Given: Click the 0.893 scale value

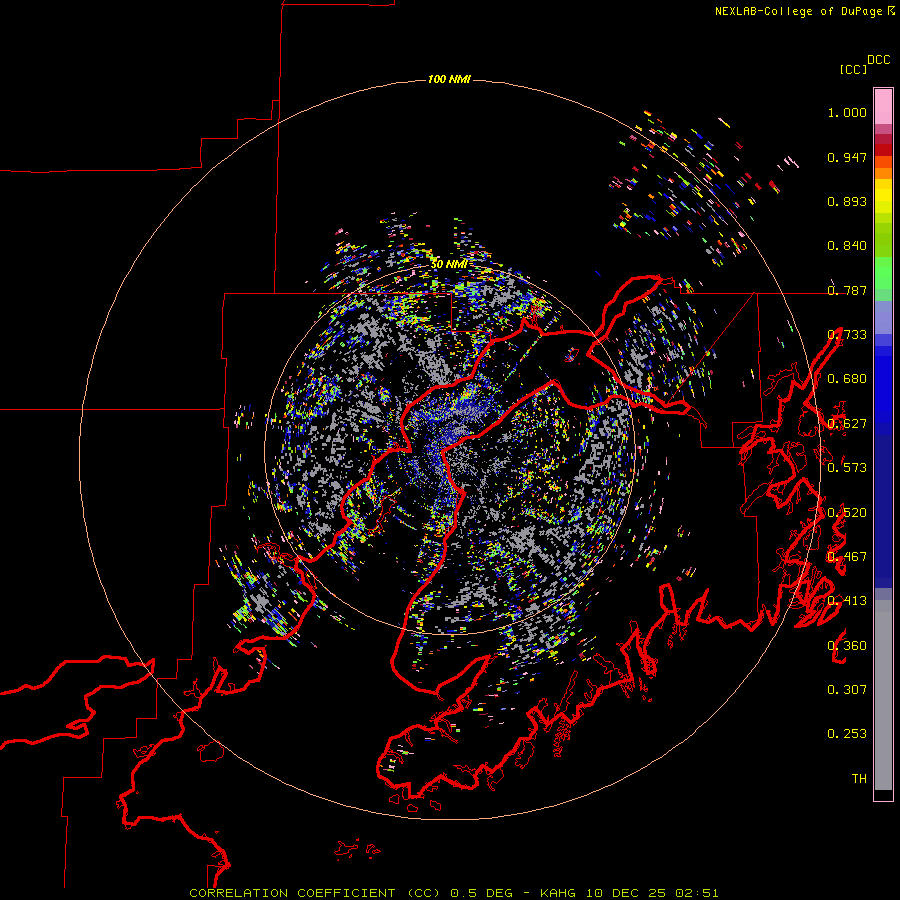Looking at the screenshot, I should [847, 201].
